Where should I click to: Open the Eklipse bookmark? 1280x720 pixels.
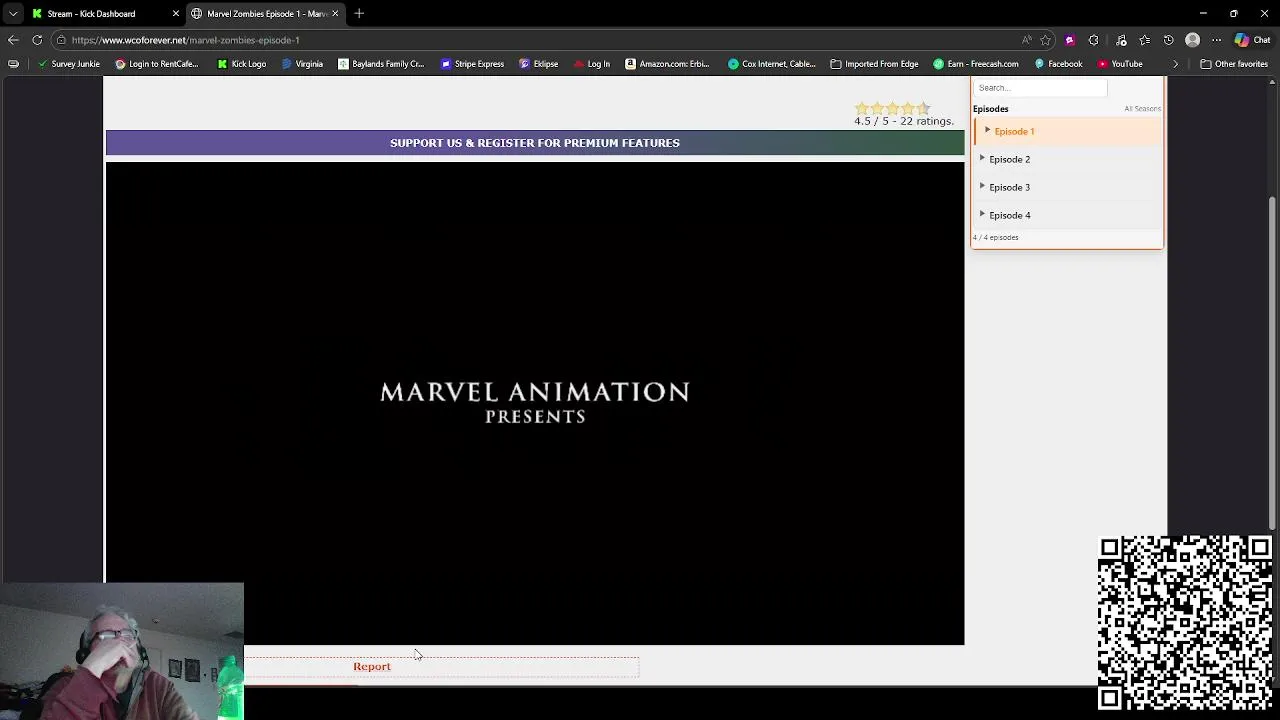538,64
